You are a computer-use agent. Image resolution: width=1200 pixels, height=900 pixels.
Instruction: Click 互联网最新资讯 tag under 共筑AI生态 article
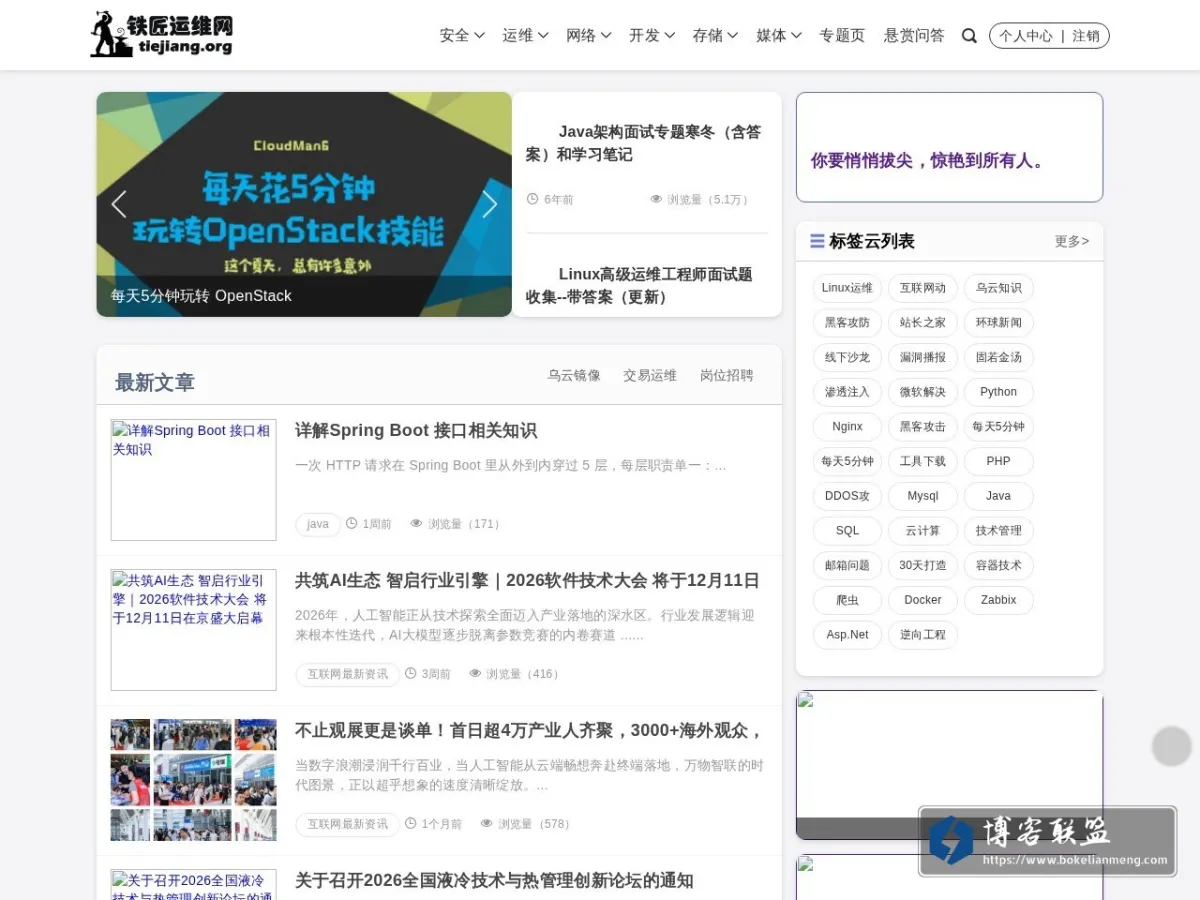[347, 674]
